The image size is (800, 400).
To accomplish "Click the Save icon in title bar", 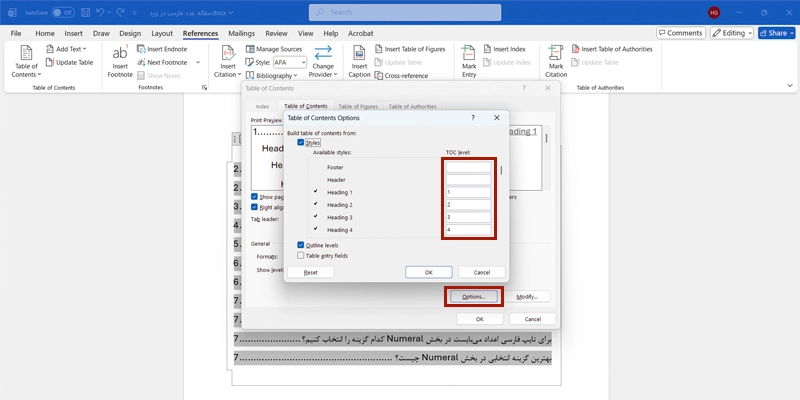I will [x=86, y=12].
